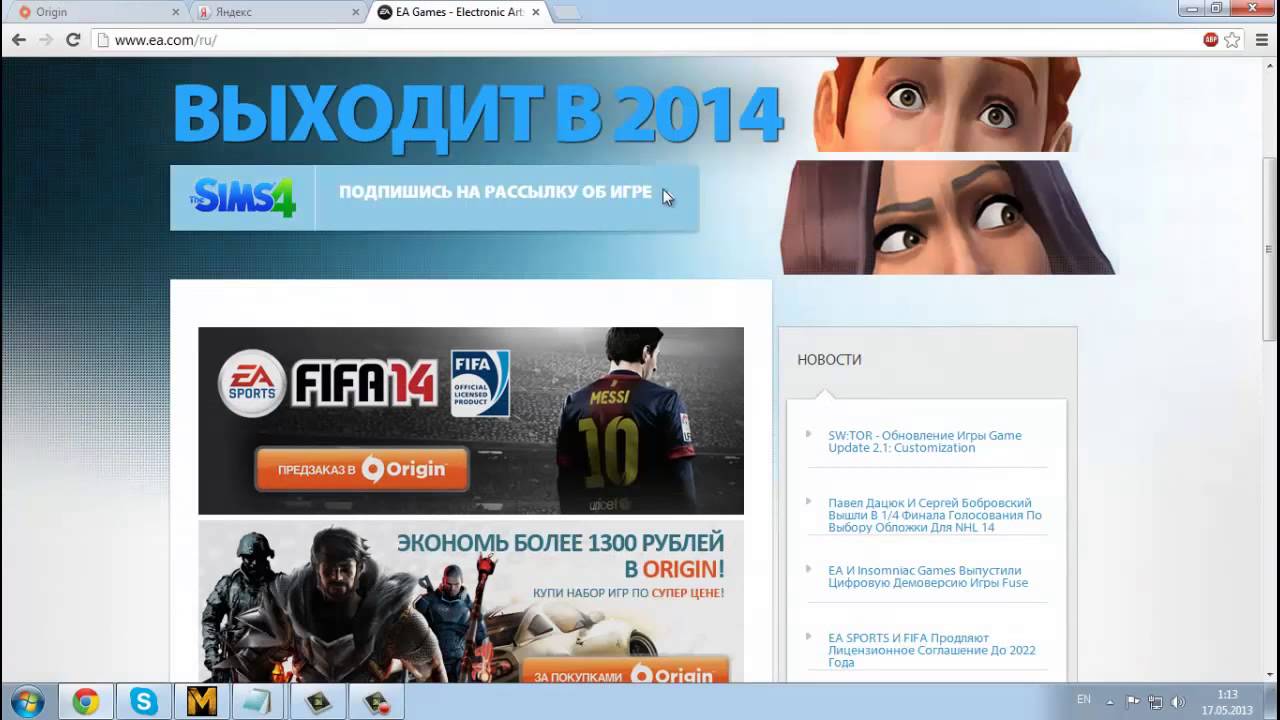Click За покупками Origin button

625,668
